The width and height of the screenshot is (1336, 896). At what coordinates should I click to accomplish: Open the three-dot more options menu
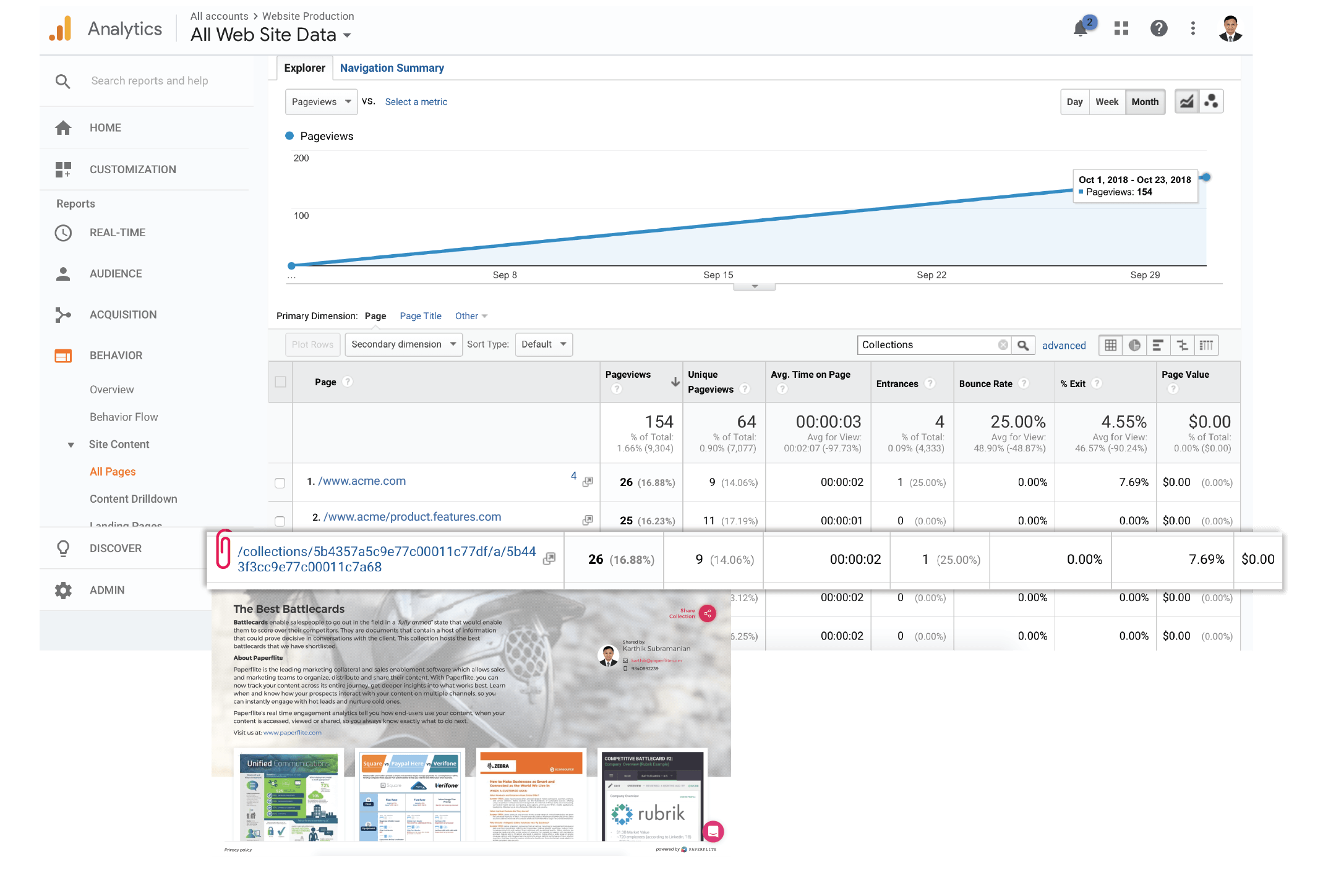[x=1193, y=28]
